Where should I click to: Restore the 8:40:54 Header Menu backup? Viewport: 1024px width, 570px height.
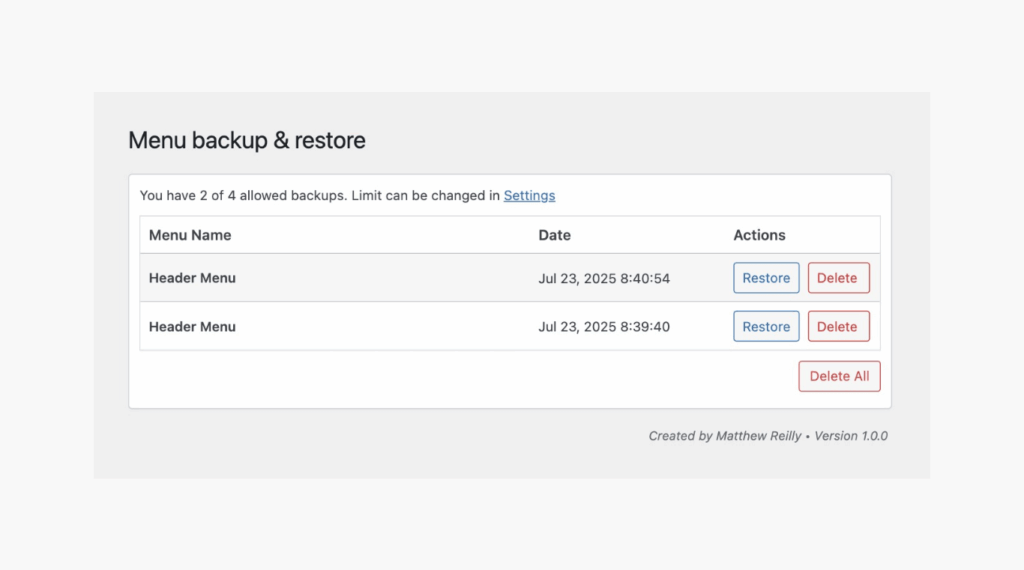pos(766,278)
